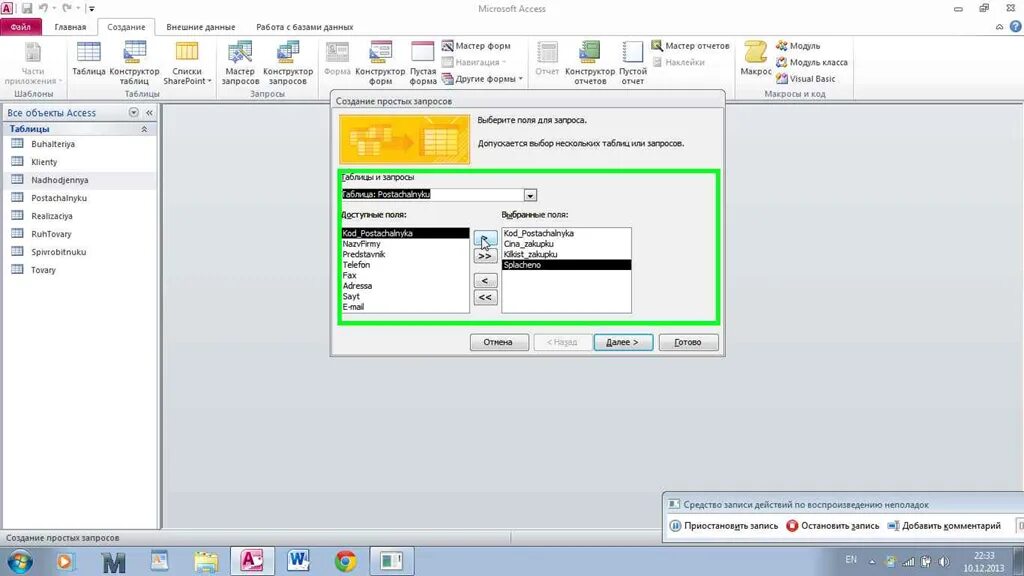The height and width of the screenshot is (576, 1024).
Task: Open Visual Basic editor
Action: [x=806, y=78]
